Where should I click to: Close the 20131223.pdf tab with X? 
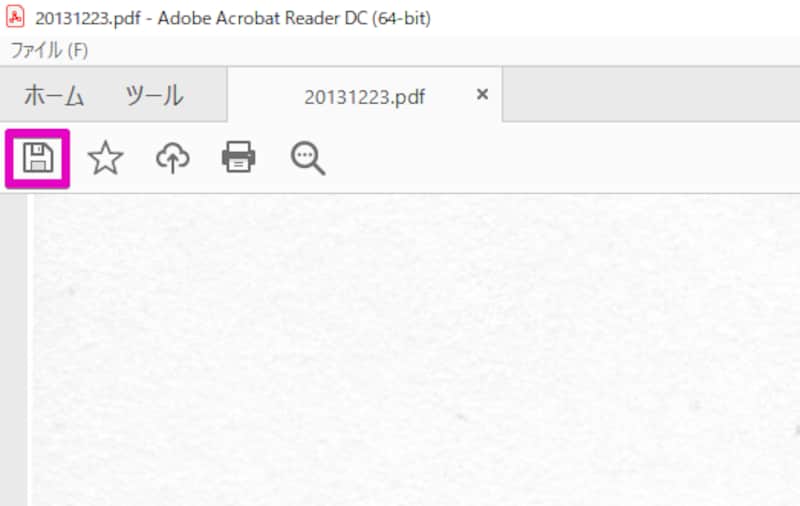click(482, 94)
